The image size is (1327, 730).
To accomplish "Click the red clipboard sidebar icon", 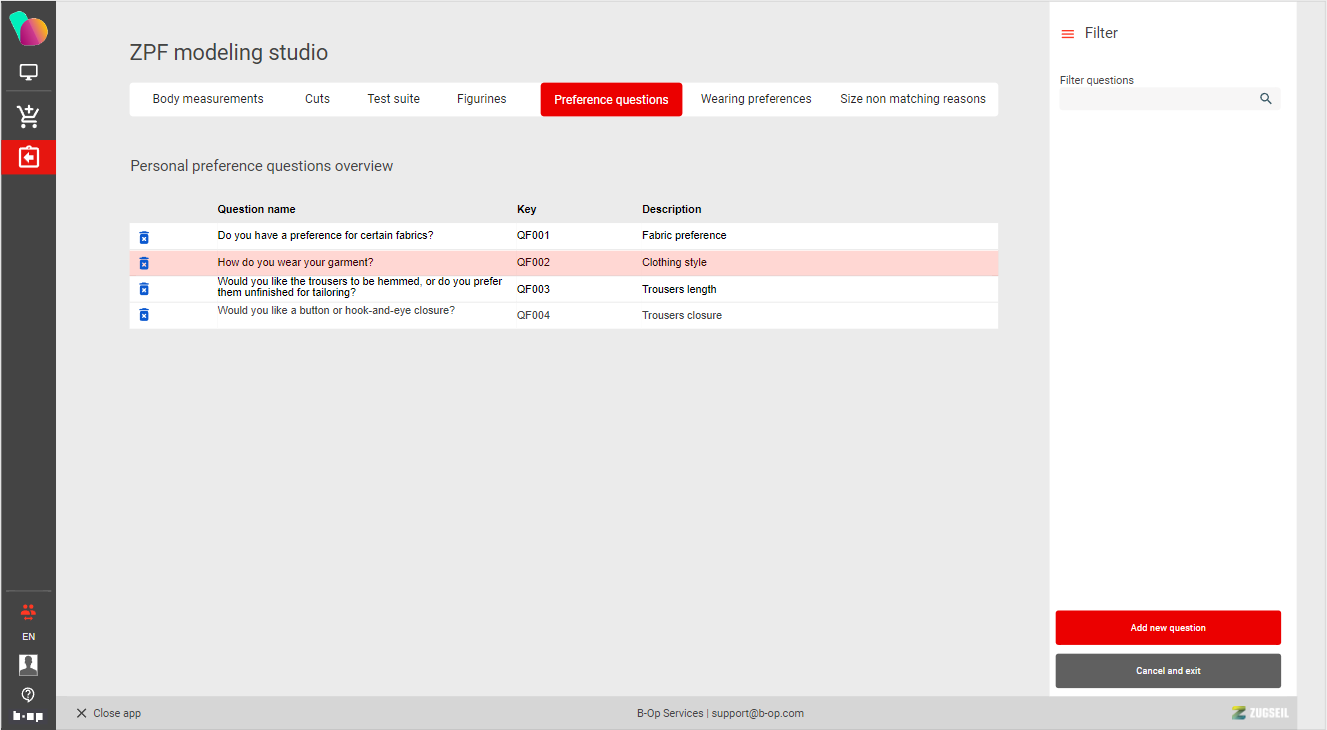I will pos(28,157).
